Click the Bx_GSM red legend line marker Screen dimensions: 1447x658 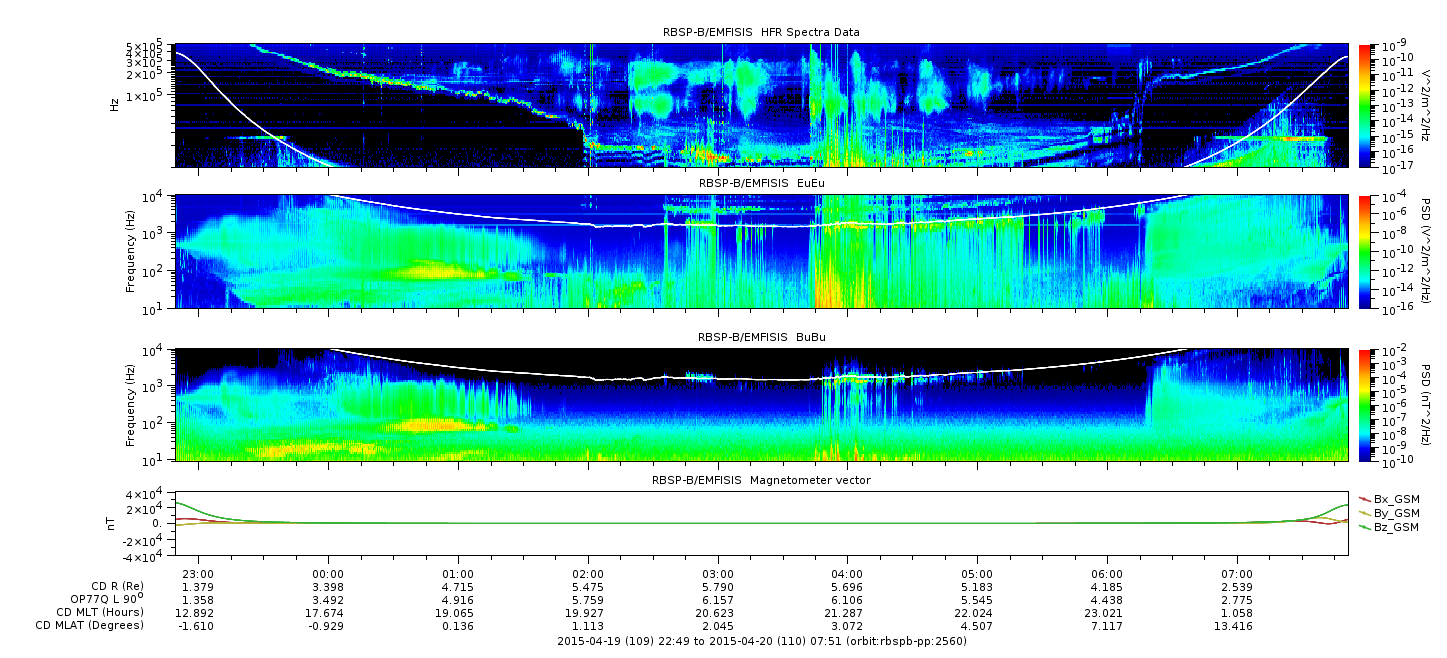[1364, 498]
